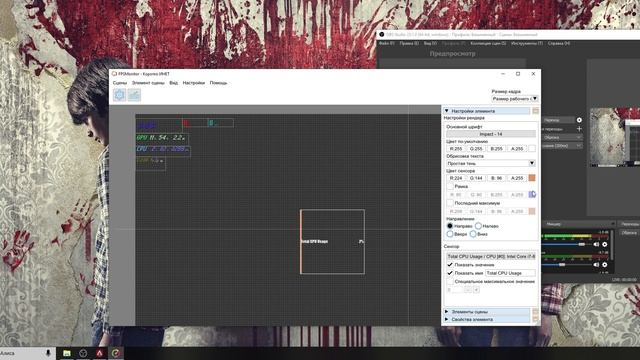Image resolution: width=640 pixels, height=360 pixels.
Task: Adjust second OBS mixer volume slider
Action: point(562,264)
